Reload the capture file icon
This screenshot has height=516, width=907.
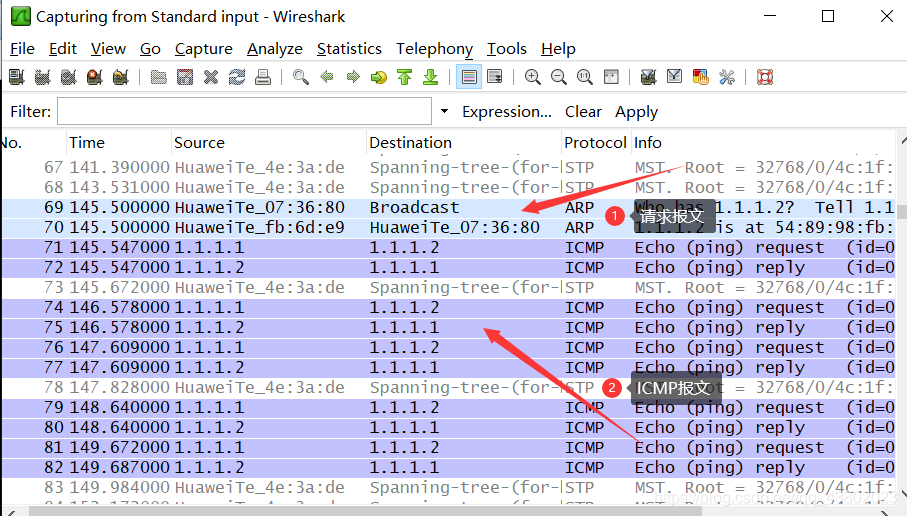tap(237, 77)
